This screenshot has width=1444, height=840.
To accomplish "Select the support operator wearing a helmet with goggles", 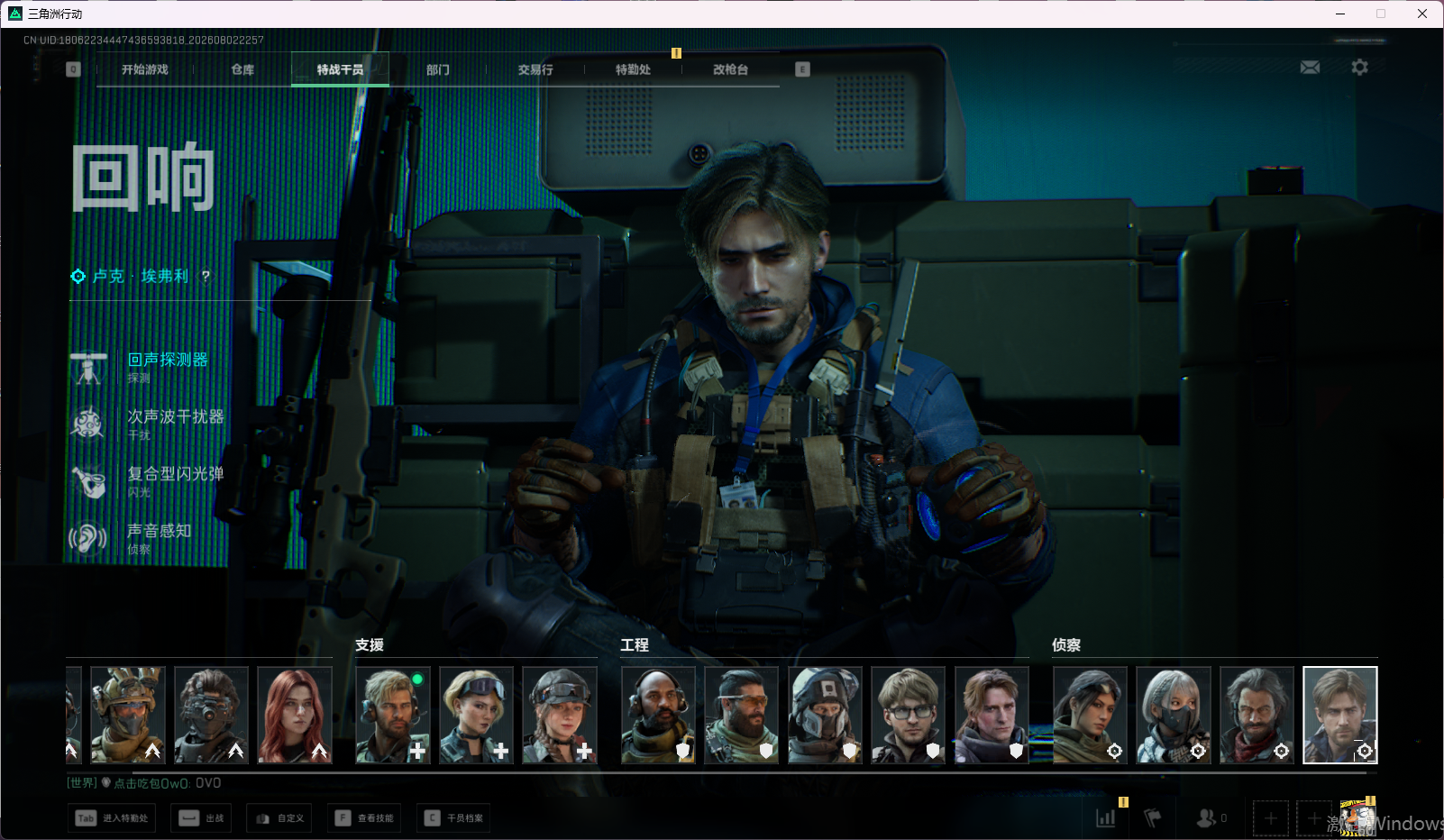I will click(x=560, y=716).
